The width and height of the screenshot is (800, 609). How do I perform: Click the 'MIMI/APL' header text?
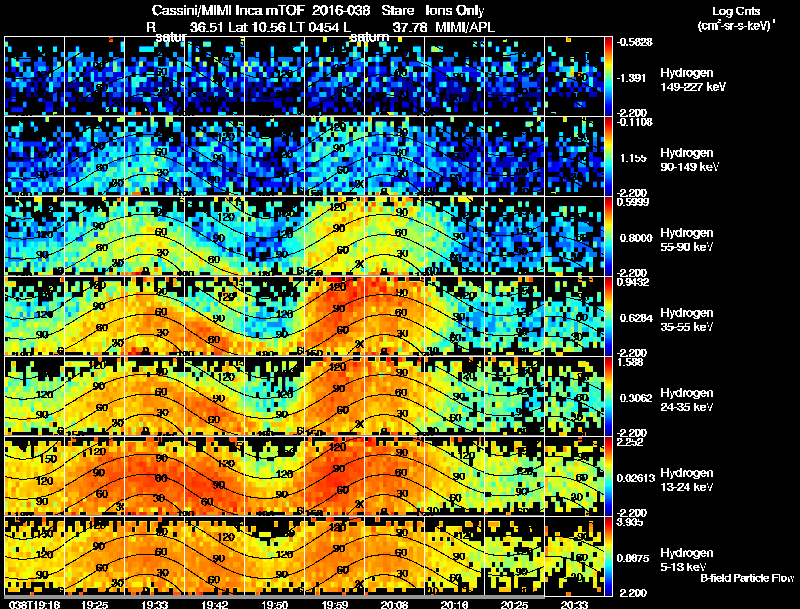click(x=465, y=27)
